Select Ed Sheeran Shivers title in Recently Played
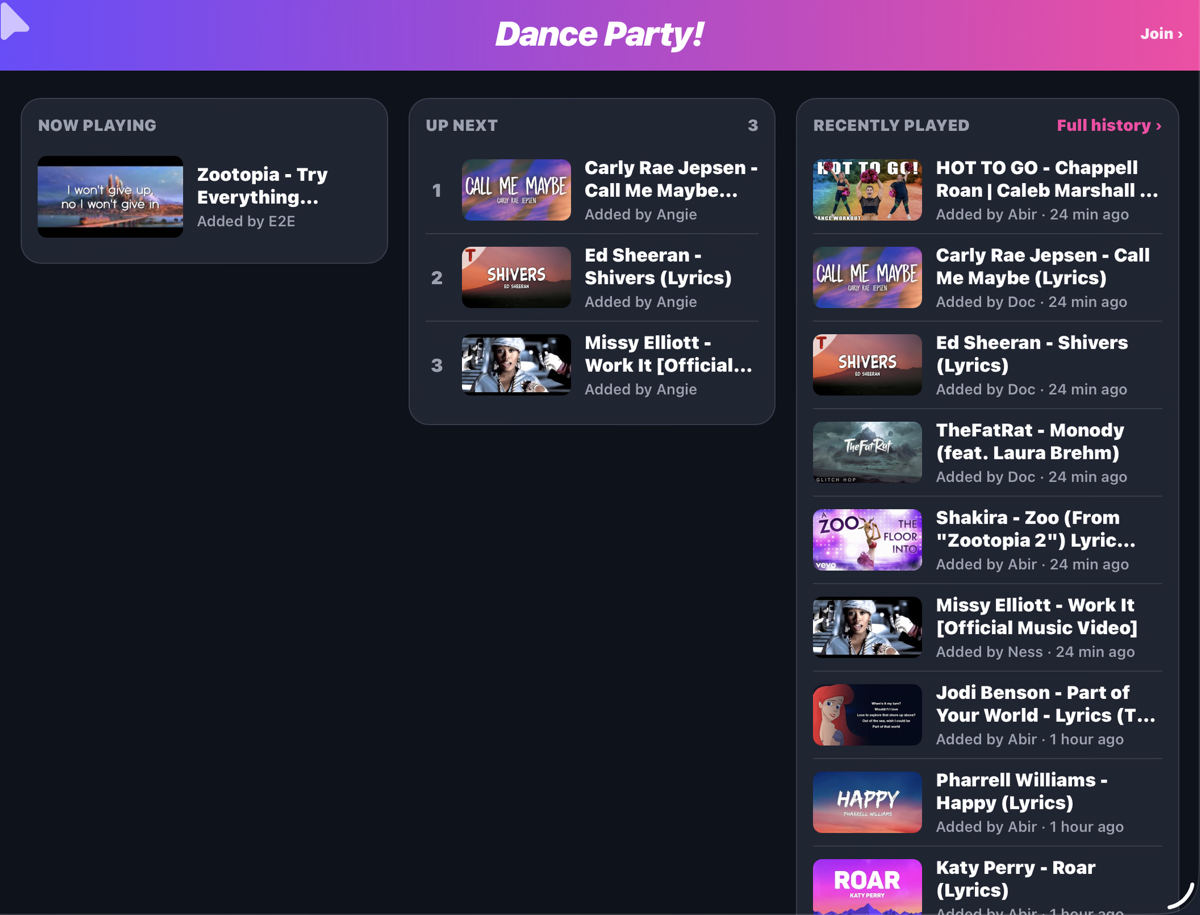This screenshot has height=915, width=1200. click(x=1032, y=354)
